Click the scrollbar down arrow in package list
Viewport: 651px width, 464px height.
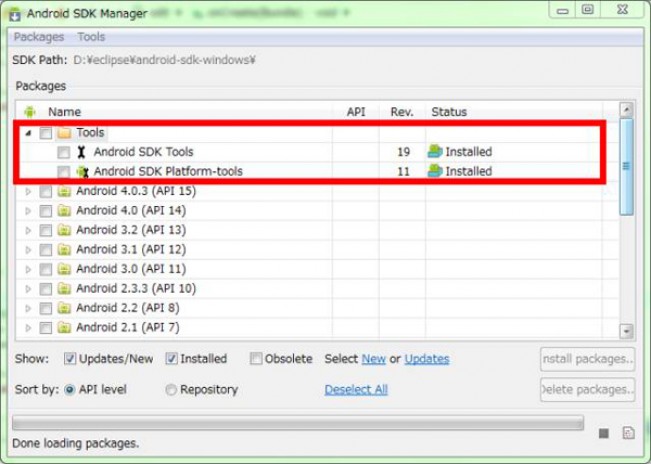(626, 331)
